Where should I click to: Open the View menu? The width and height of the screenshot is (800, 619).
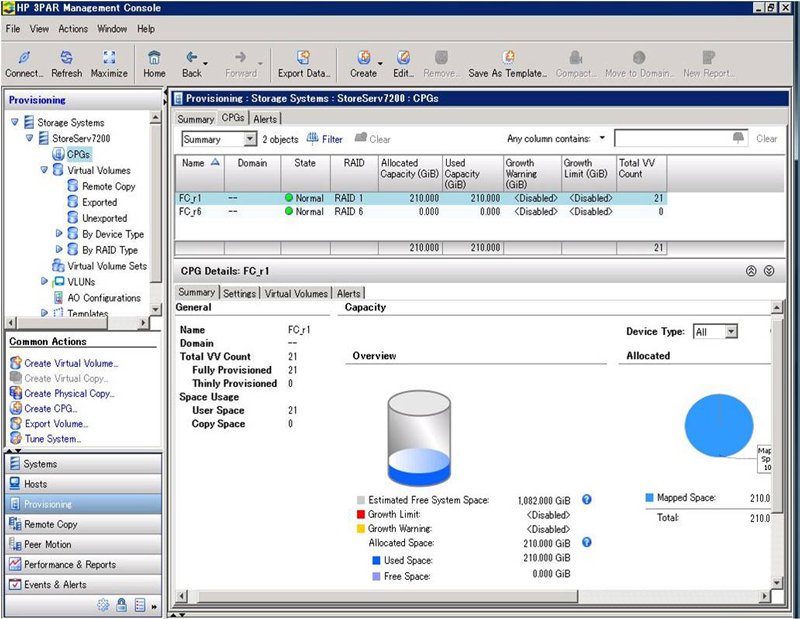pos(39,29)
